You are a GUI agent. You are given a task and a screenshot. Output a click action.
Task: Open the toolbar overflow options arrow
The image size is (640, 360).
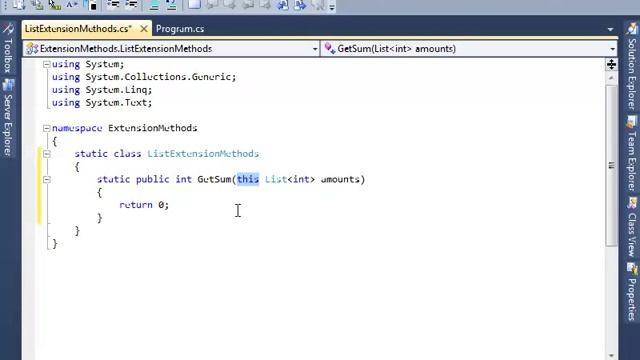tap(332, 7)
